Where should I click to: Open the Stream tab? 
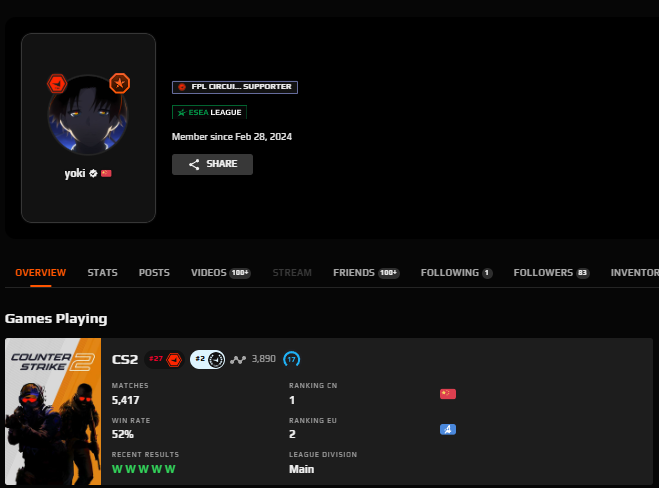(x=292, y=273)
